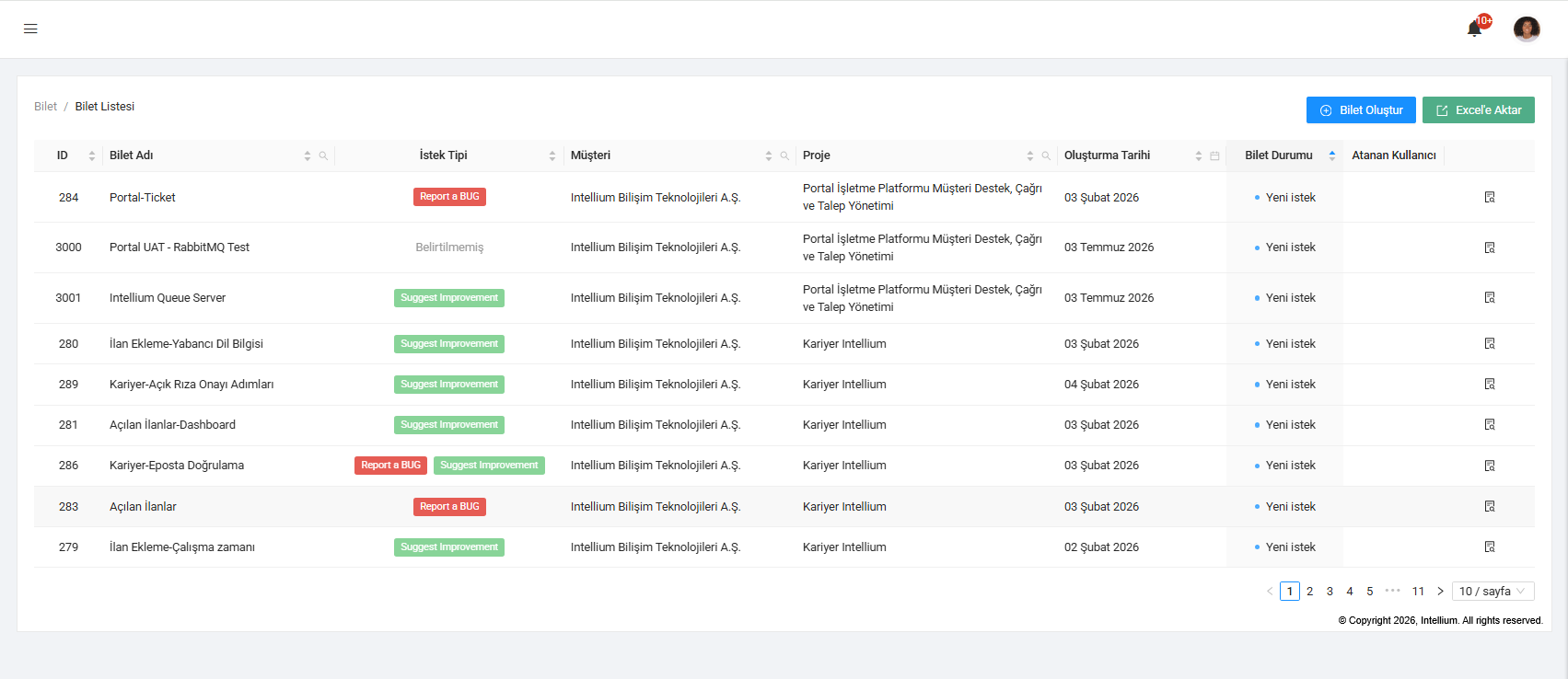Screen dimensions: 1568x679
Task: Click the 02 Şubat 2026 date
Action: click(x=1101, y=547)
